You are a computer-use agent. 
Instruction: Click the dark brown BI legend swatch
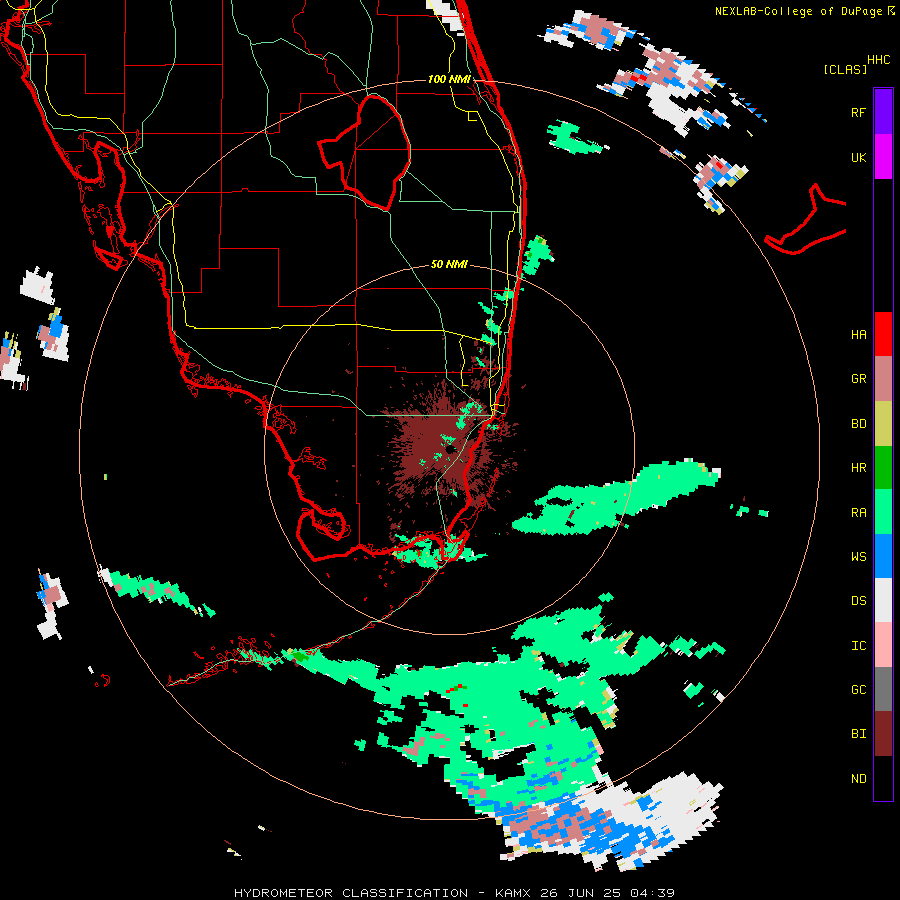(x=883, y=734)
